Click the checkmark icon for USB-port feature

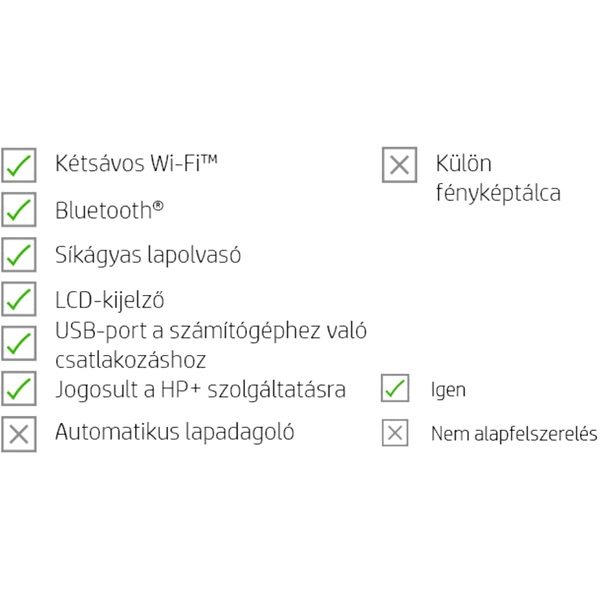click(19, 343)
